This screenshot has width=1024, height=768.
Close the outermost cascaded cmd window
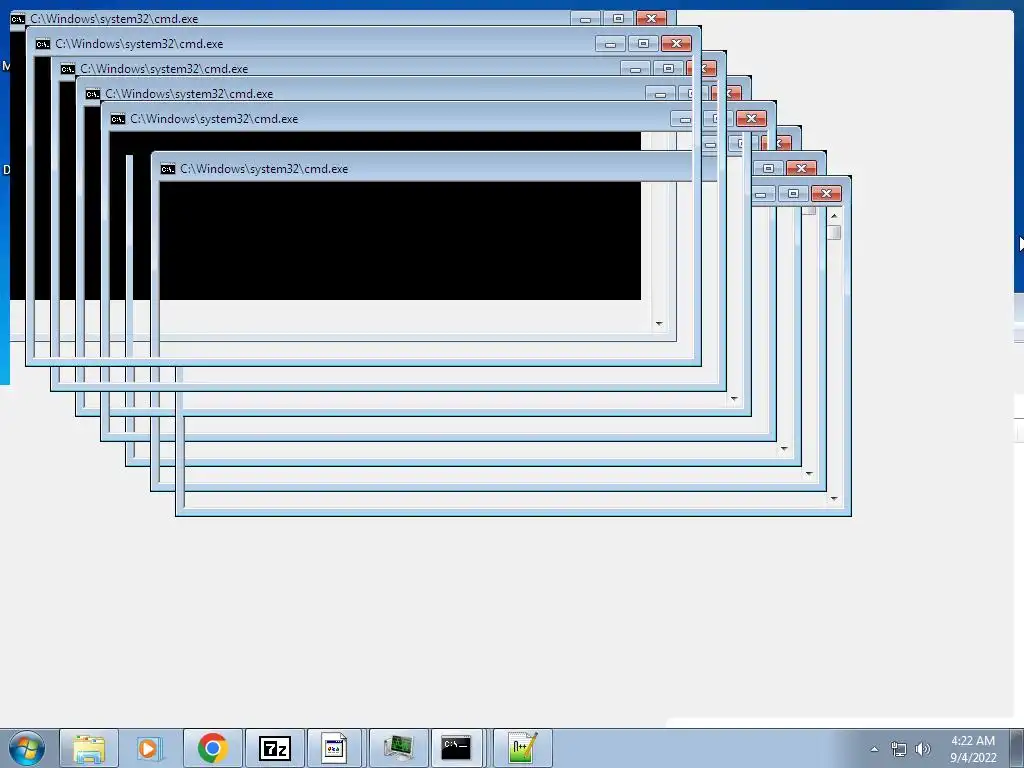point(826,193)
